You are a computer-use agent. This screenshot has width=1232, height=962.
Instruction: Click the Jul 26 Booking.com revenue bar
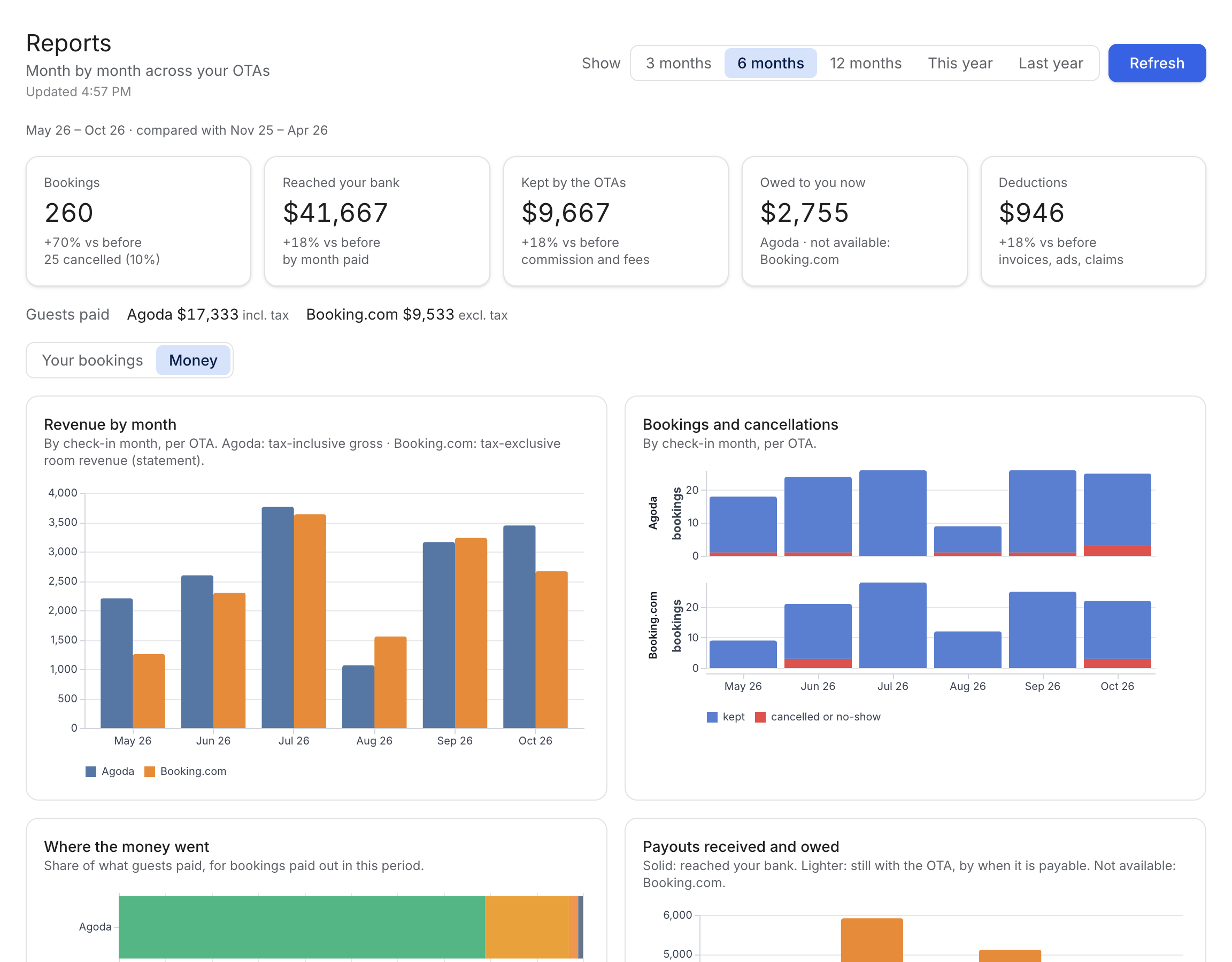coord(310,621)
